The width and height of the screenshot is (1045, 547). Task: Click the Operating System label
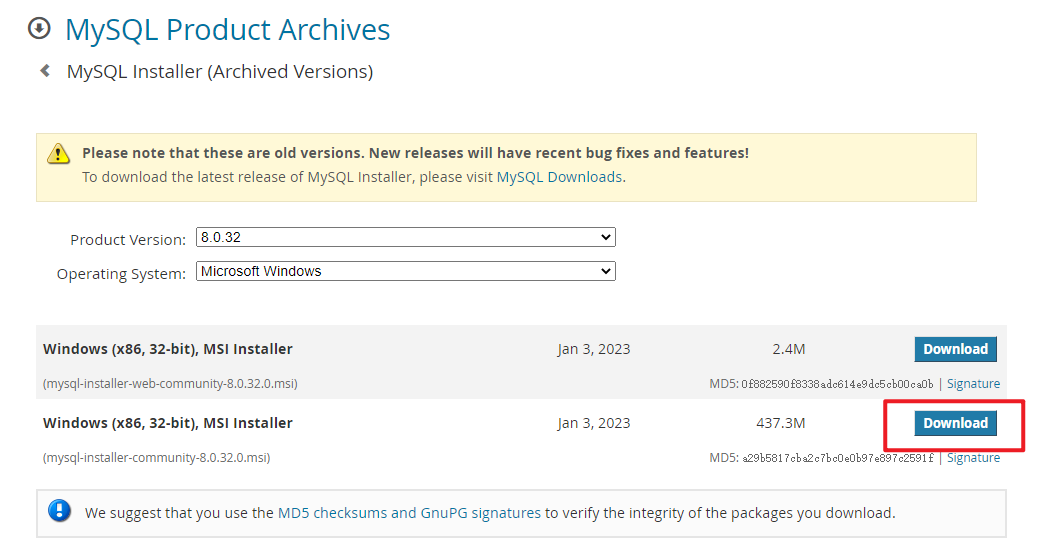coord(121,274)
